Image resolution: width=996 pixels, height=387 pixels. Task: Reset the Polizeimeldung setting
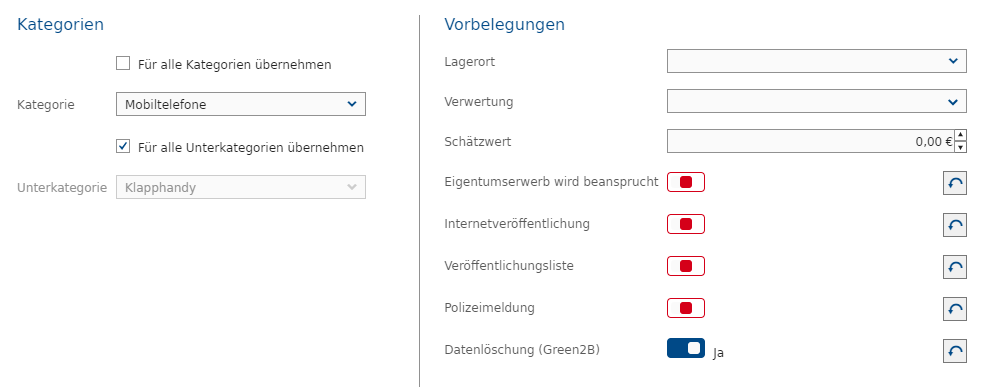(955, 309)
